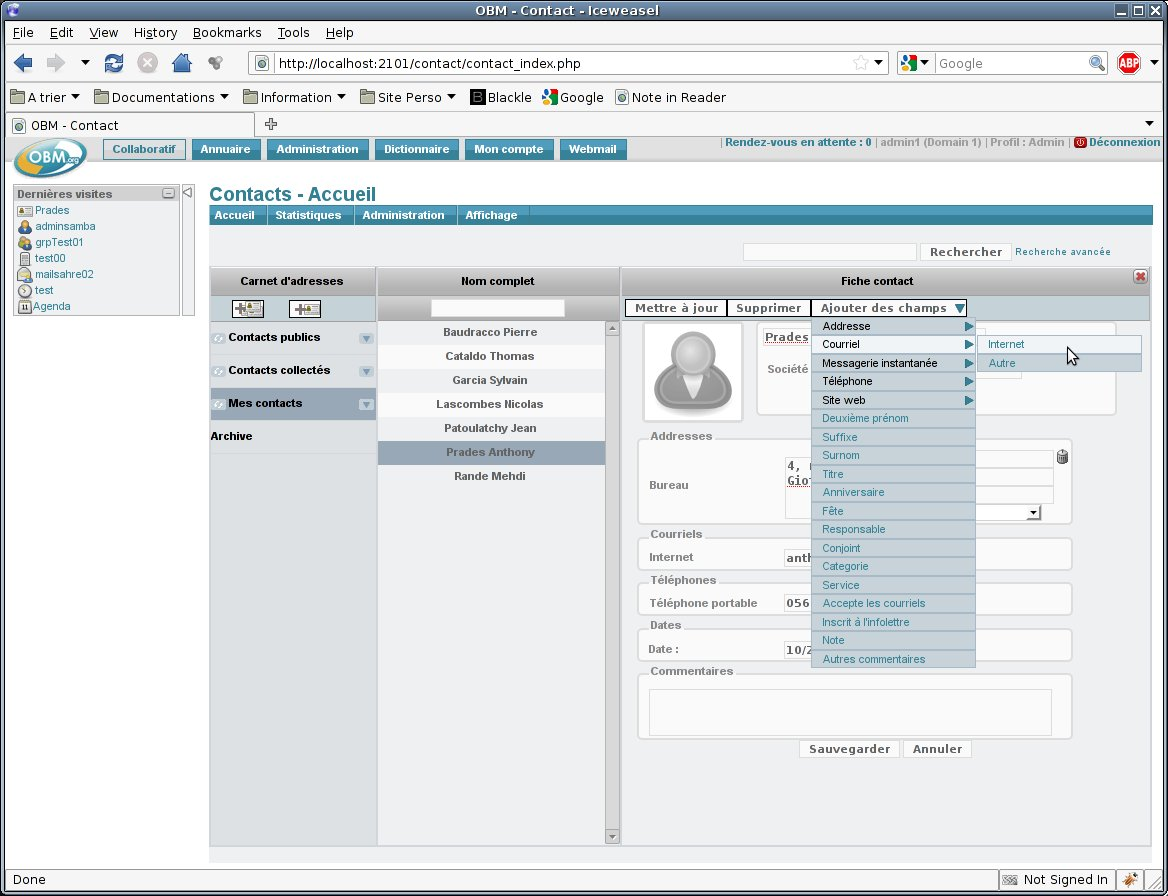1168x896 pixels.
Task: Click the contact avatar photo placeholder
Action: coord(692,371)
